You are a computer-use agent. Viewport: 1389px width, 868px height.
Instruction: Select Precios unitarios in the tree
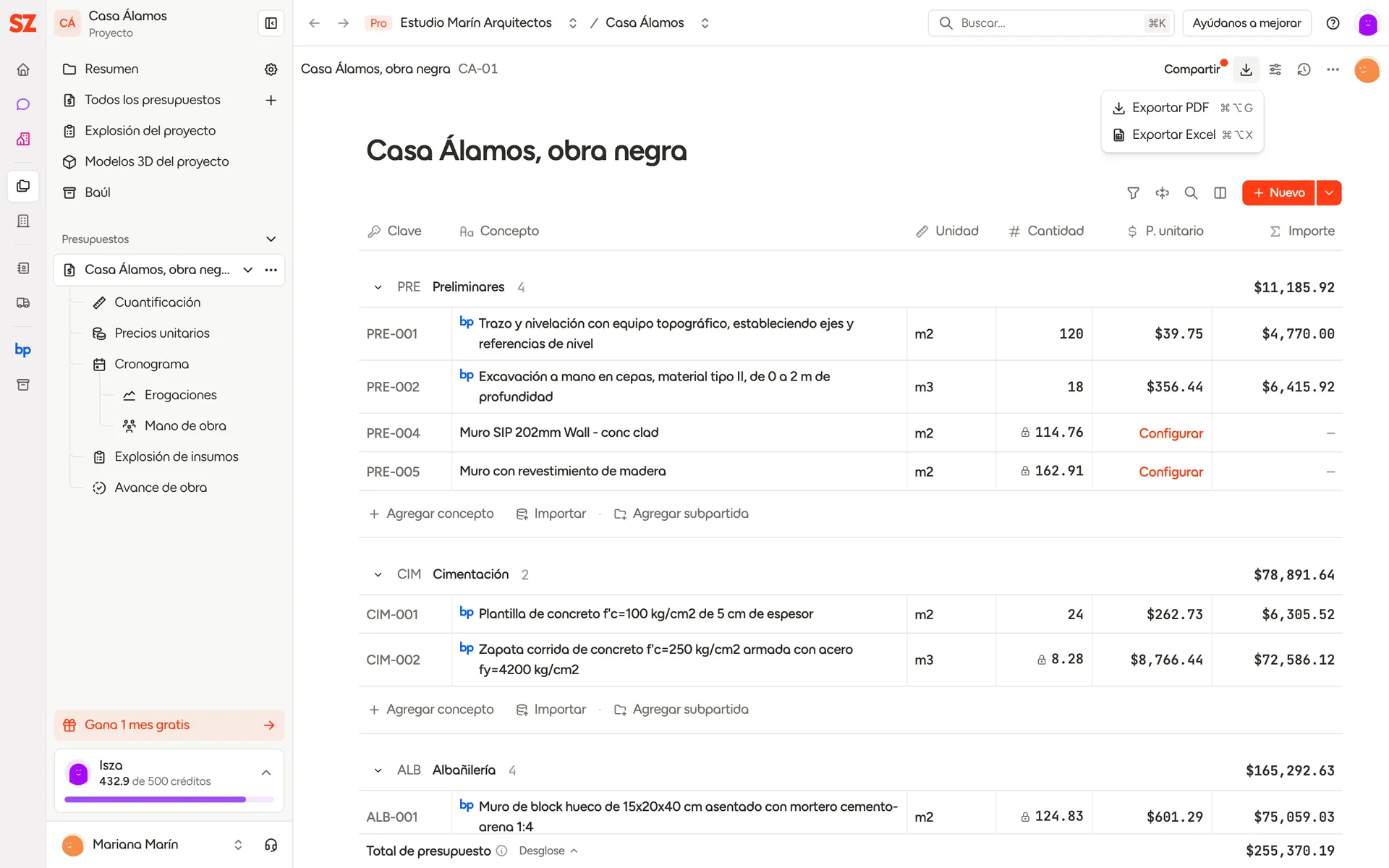tap(161, 333)
